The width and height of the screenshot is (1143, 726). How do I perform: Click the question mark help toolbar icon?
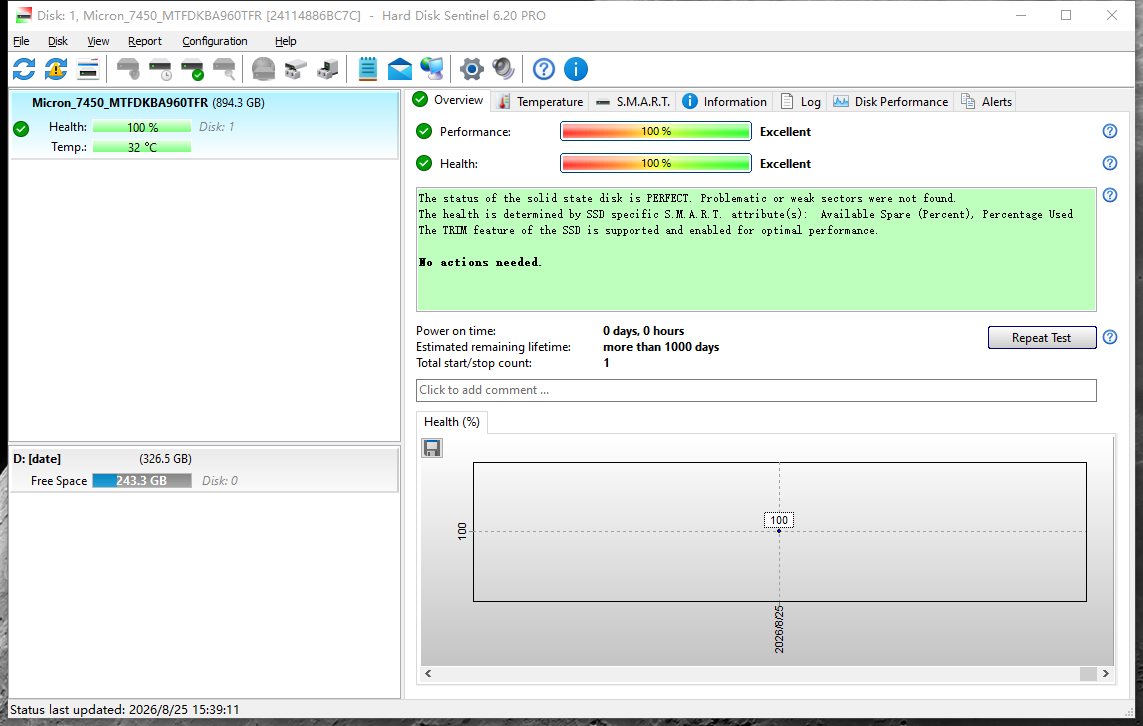(544, 69)
